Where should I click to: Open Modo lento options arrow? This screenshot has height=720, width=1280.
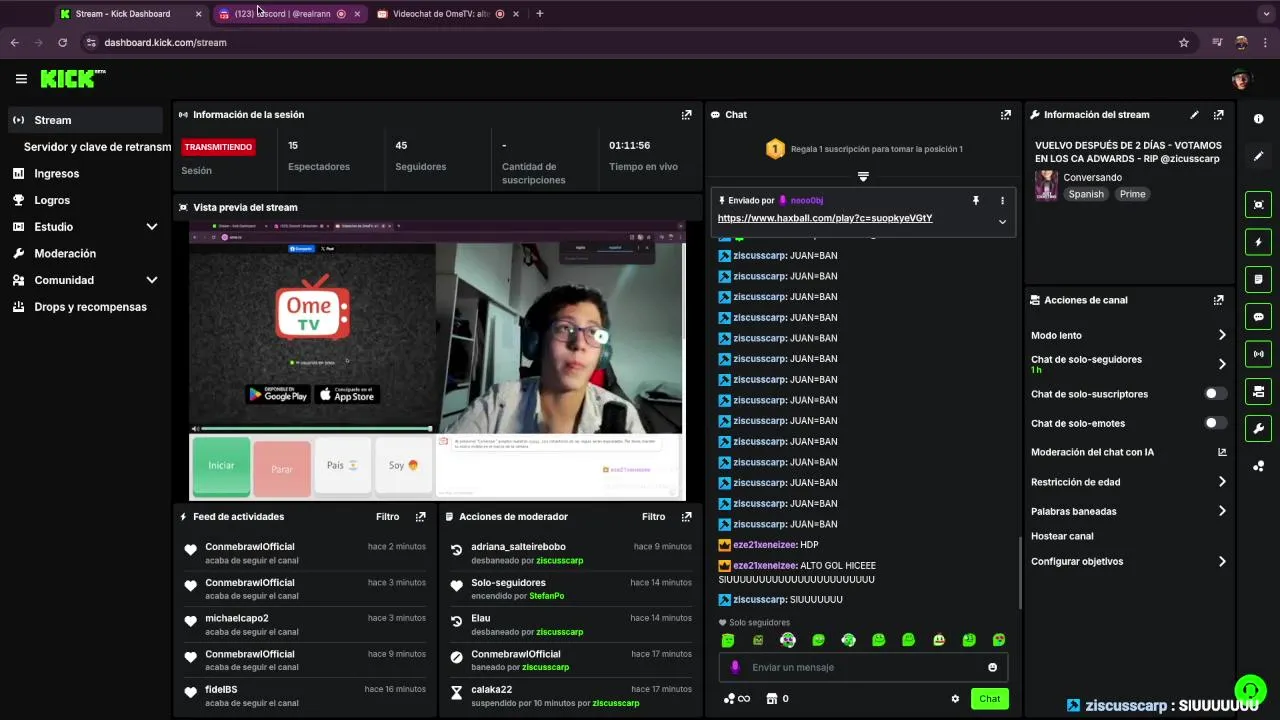[1221, 335]
